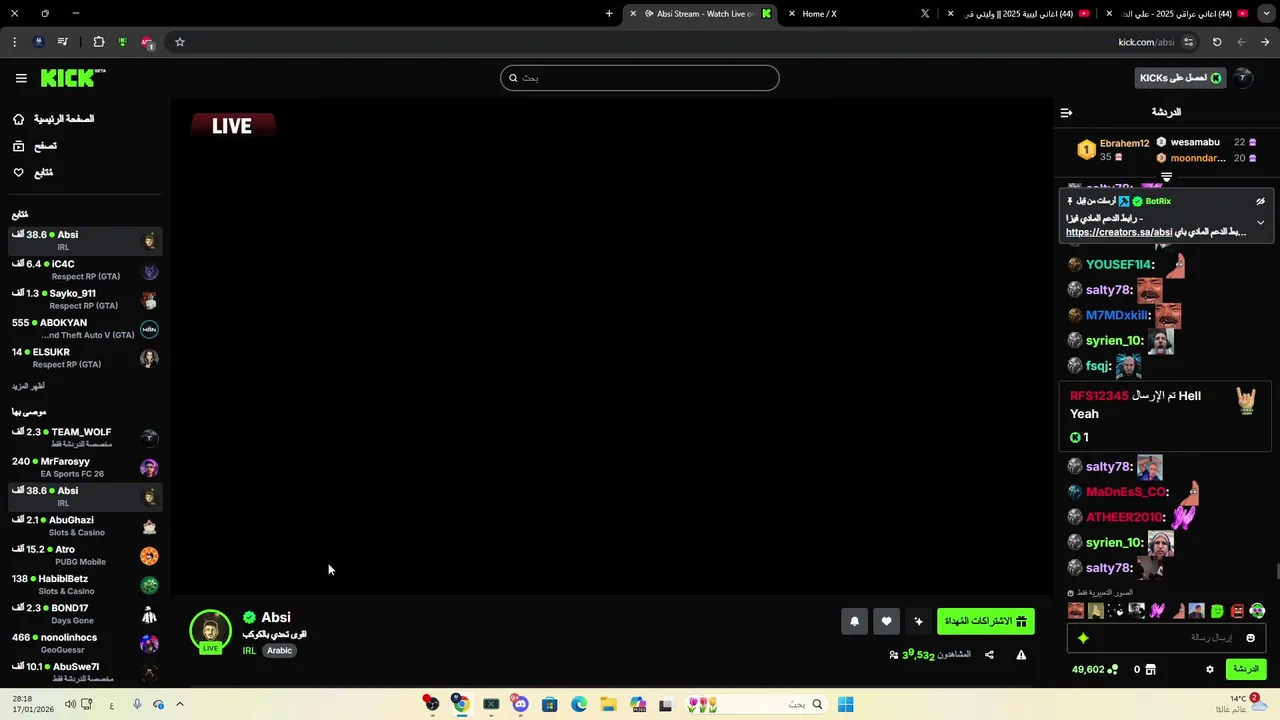The width and height of the screenshot is (1280, 720).
Task: Open the browse (تصفح) sidebar link
Action: [35, 146]
